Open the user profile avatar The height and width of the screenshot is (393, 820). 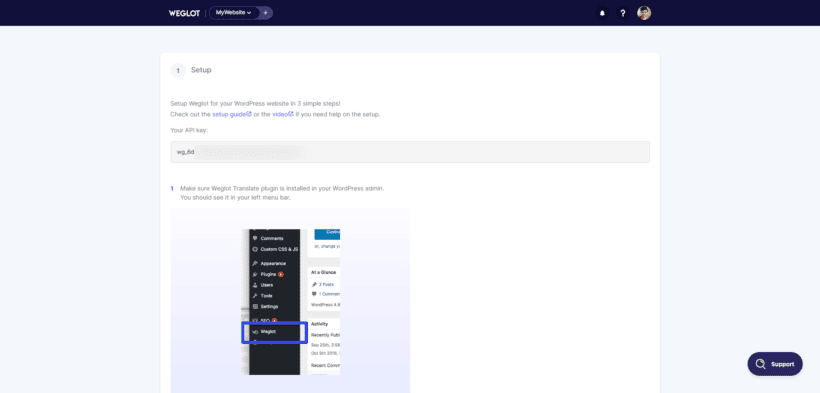pyautogui.click(x=644, y=13)
